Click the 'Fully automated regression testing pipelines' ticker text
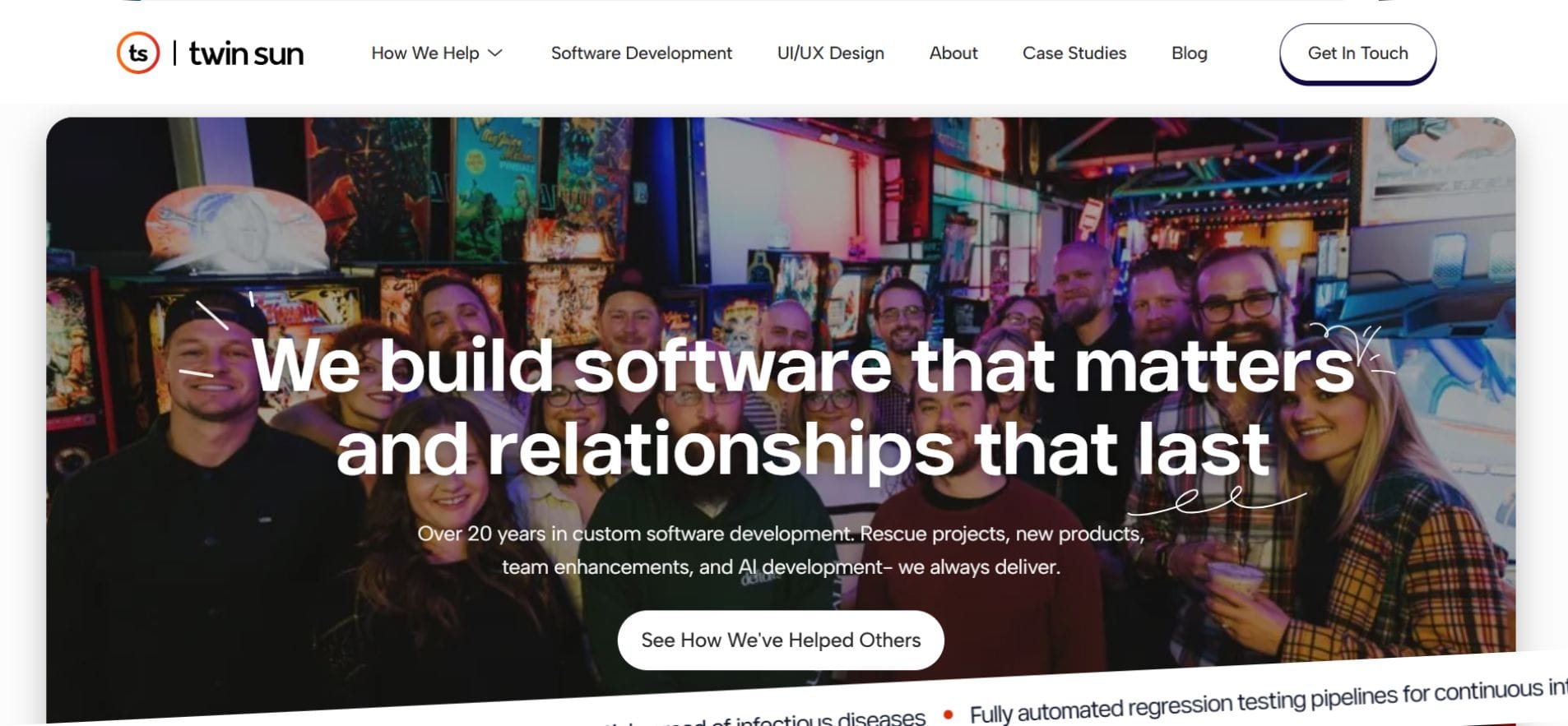1568x726 pixels. (1269, 700)
